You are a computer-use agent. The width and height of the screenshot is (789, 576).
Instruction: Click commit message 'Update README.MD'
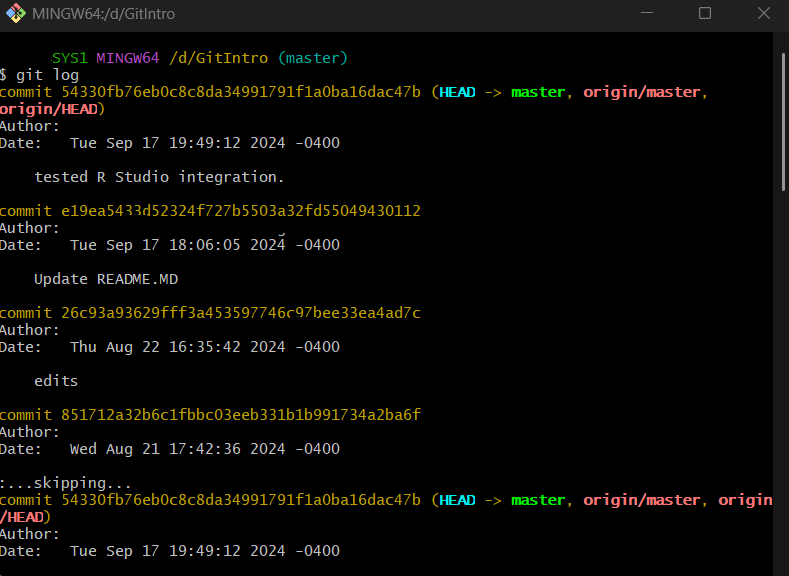pos(106,279)
